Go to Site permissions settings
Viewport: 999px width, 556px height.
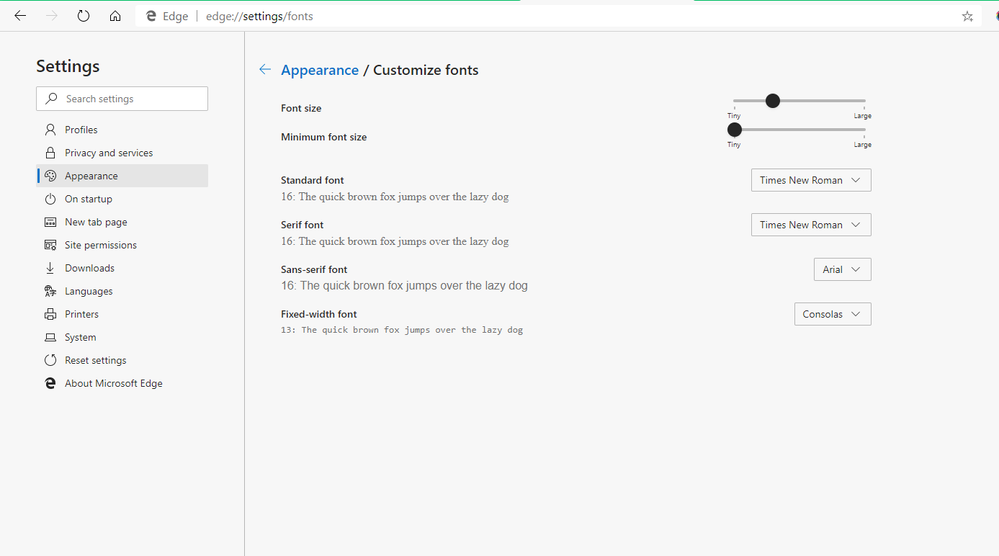click(122, 245)
